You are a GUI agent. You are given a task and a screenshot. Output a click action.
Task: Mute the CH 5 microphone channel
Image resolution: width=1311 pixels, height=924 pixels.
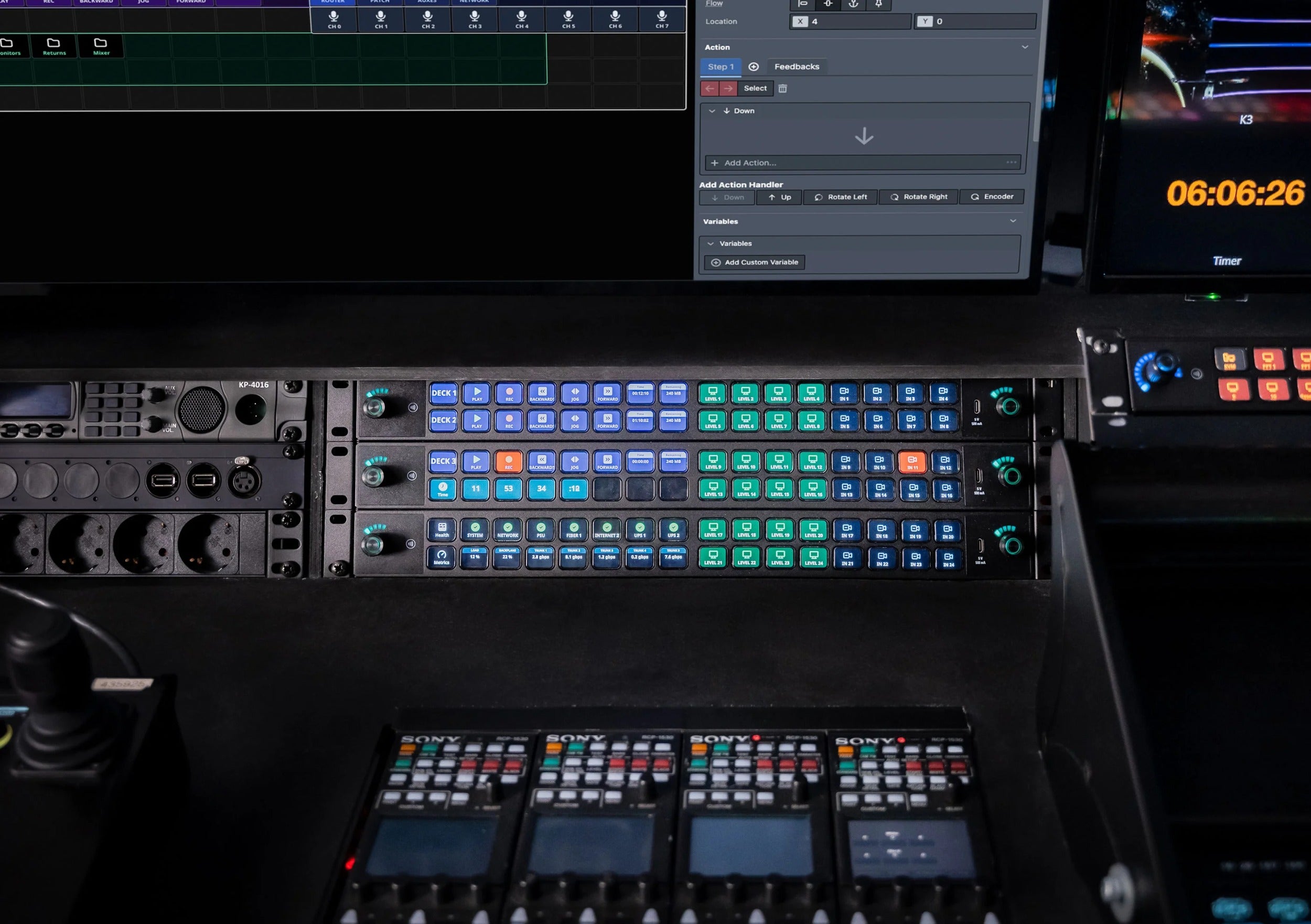pyautogui.click(x=569, y=17)
